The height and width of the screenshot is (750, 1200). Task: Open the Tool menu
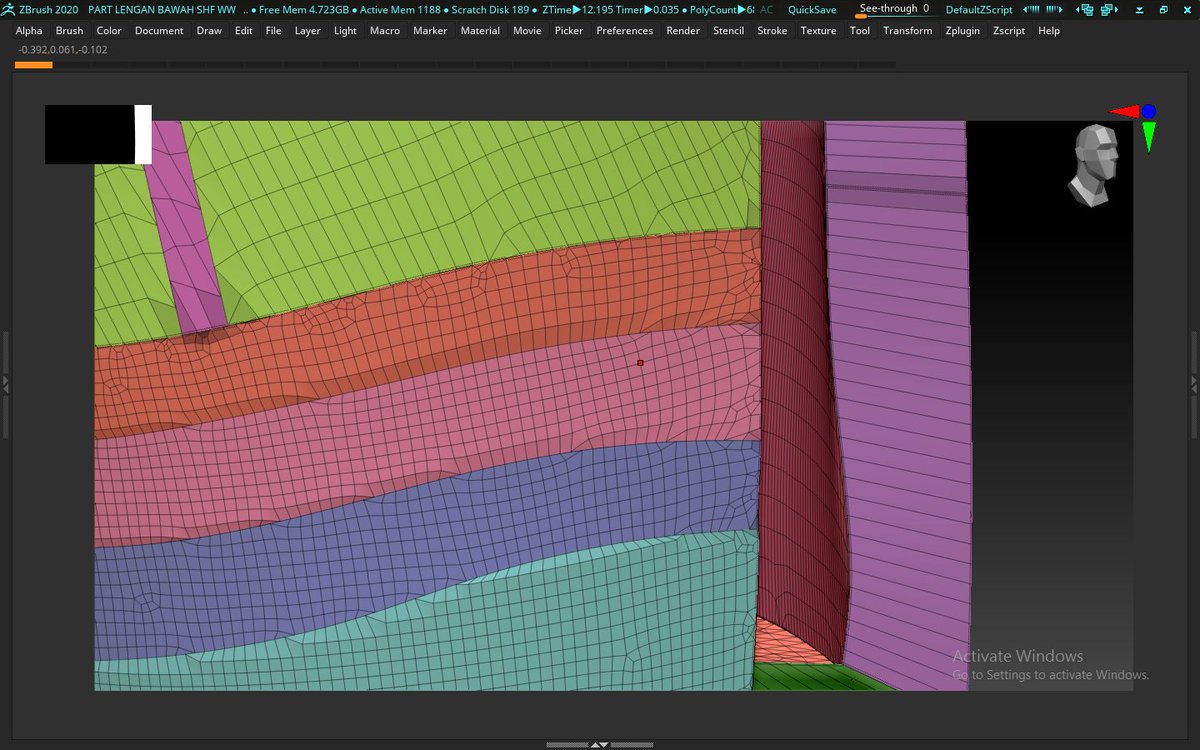coord(860,31)
